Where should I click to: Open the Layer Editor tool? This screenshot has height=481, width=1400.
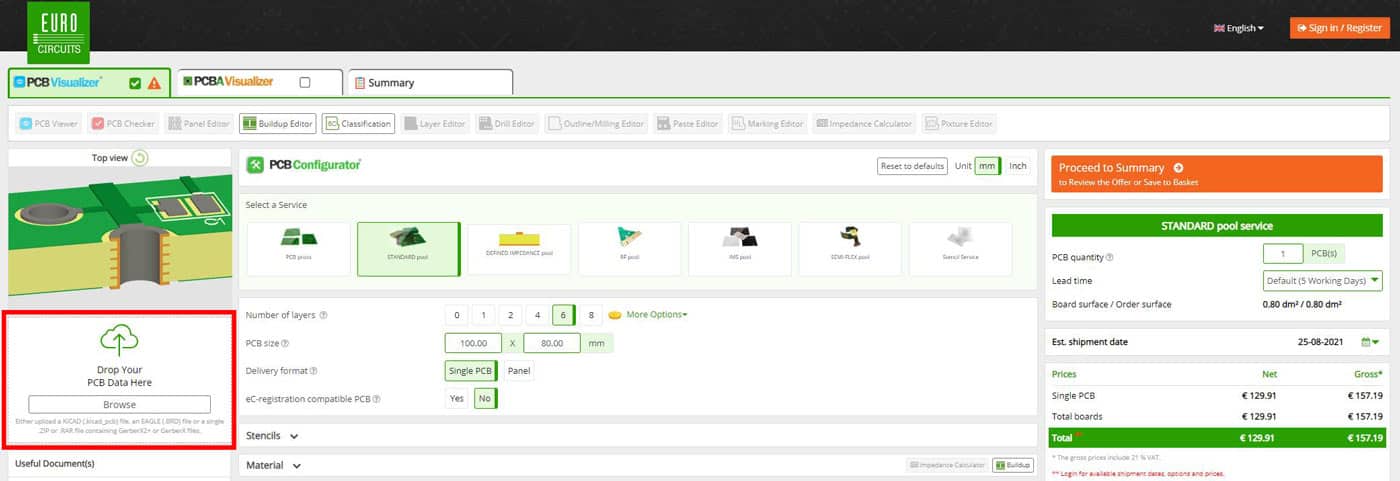click(434, 124)
